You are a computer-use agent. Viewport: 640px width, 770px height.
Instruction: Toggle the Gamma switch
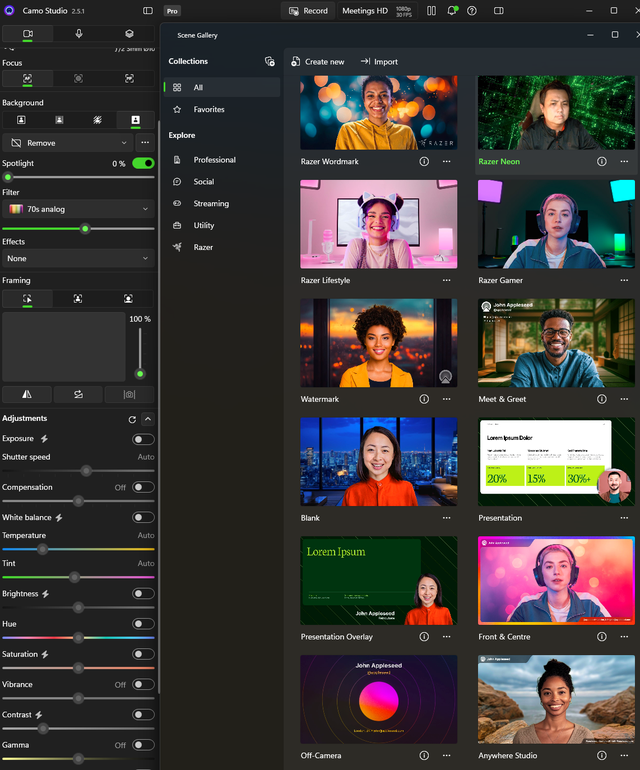tap(143, 745)
